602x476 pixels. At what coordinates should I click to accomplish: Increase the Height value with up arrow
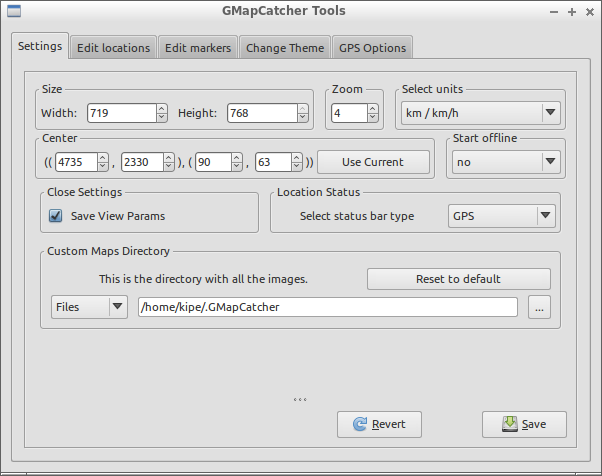303,109
